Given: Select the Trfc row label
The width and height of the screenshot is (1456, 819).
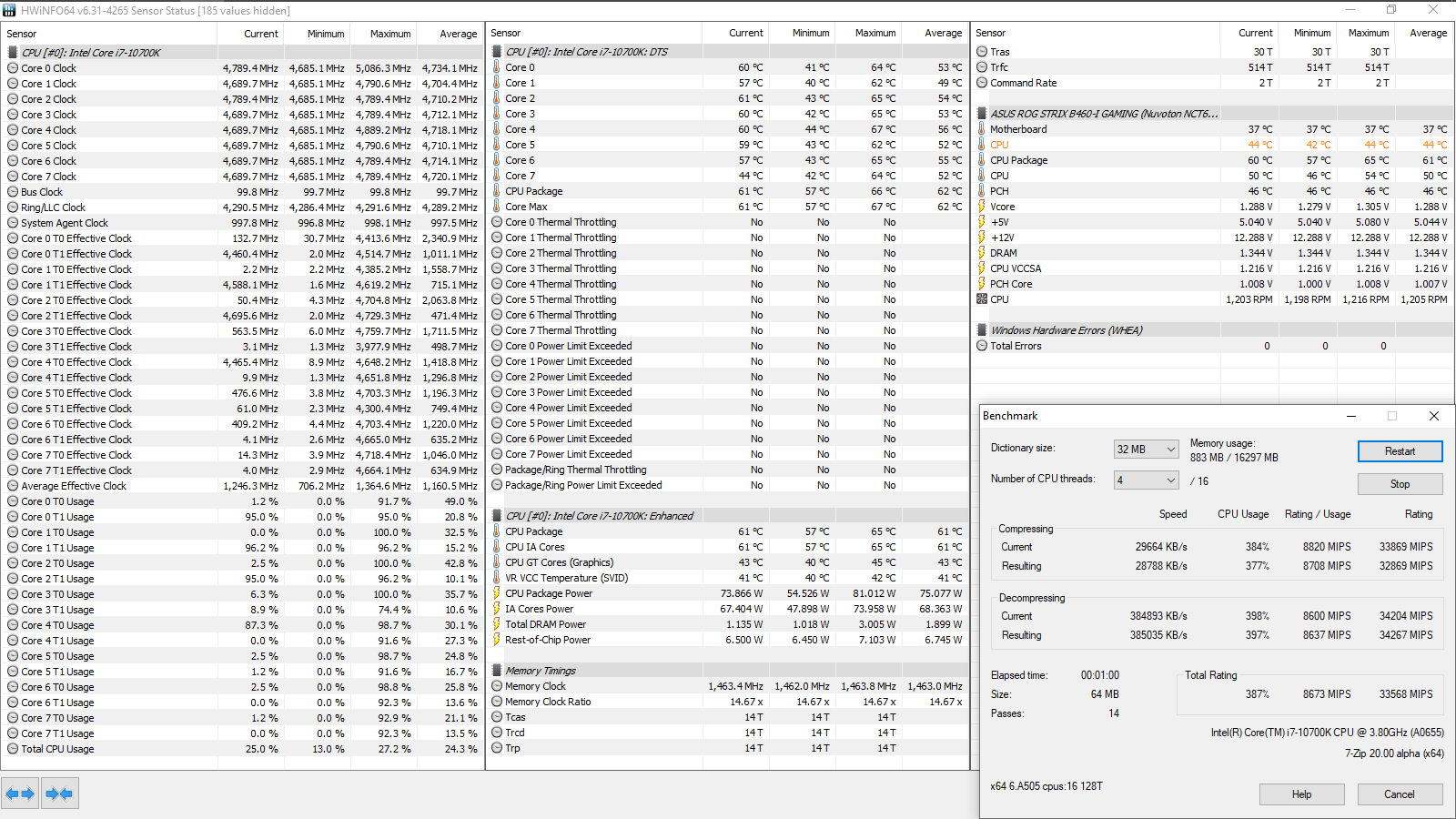Looking at the screenshot, I should [x=999, y=67].
